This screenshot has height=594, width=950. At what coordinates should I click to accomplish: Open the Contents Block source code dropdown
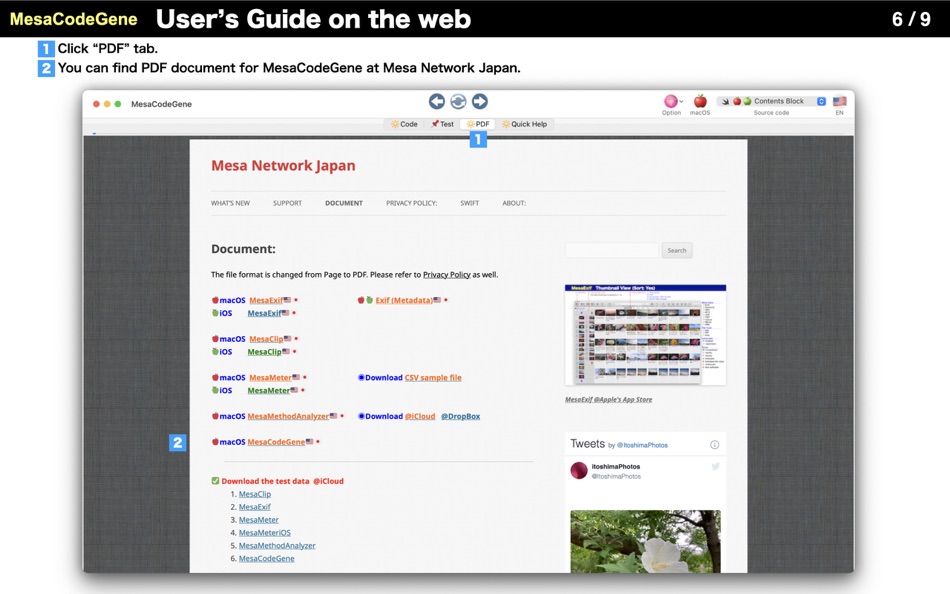coord(771,101)
